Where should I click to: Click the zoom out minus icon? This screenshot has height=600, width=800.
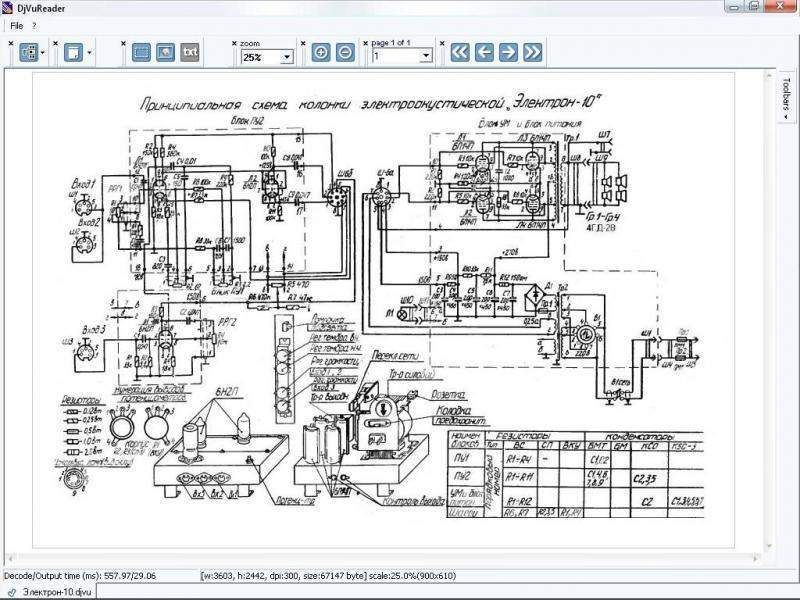point(345,52)
